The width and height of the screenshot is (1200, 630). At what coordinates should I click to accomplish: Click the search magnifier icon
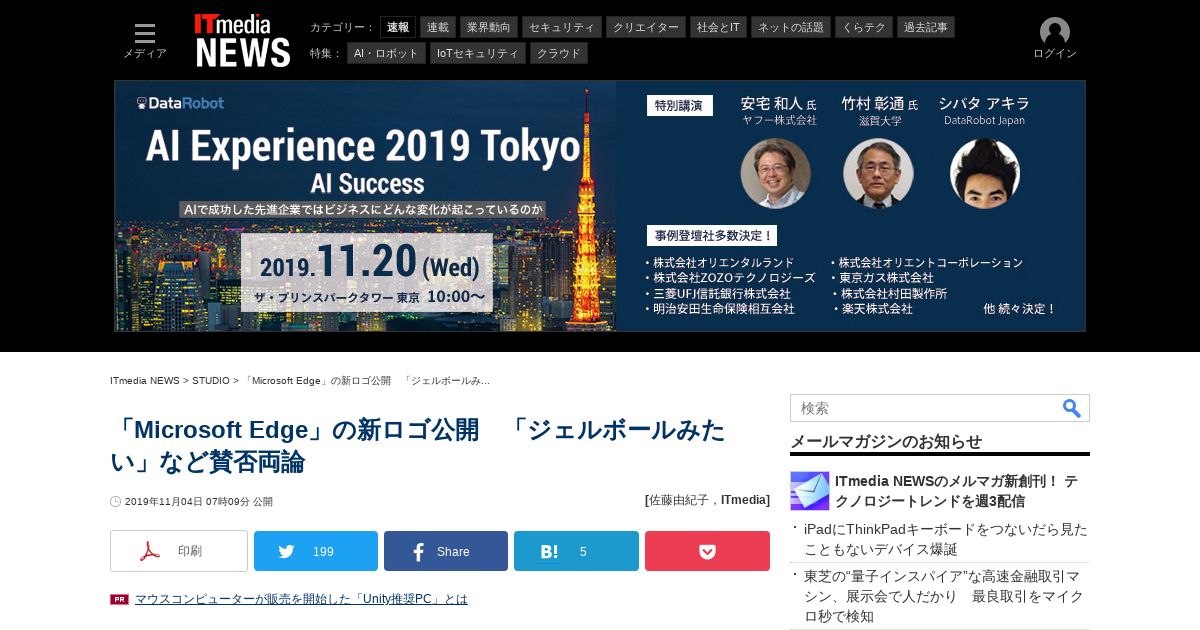pyautogui.click(x=1072, y=408)
